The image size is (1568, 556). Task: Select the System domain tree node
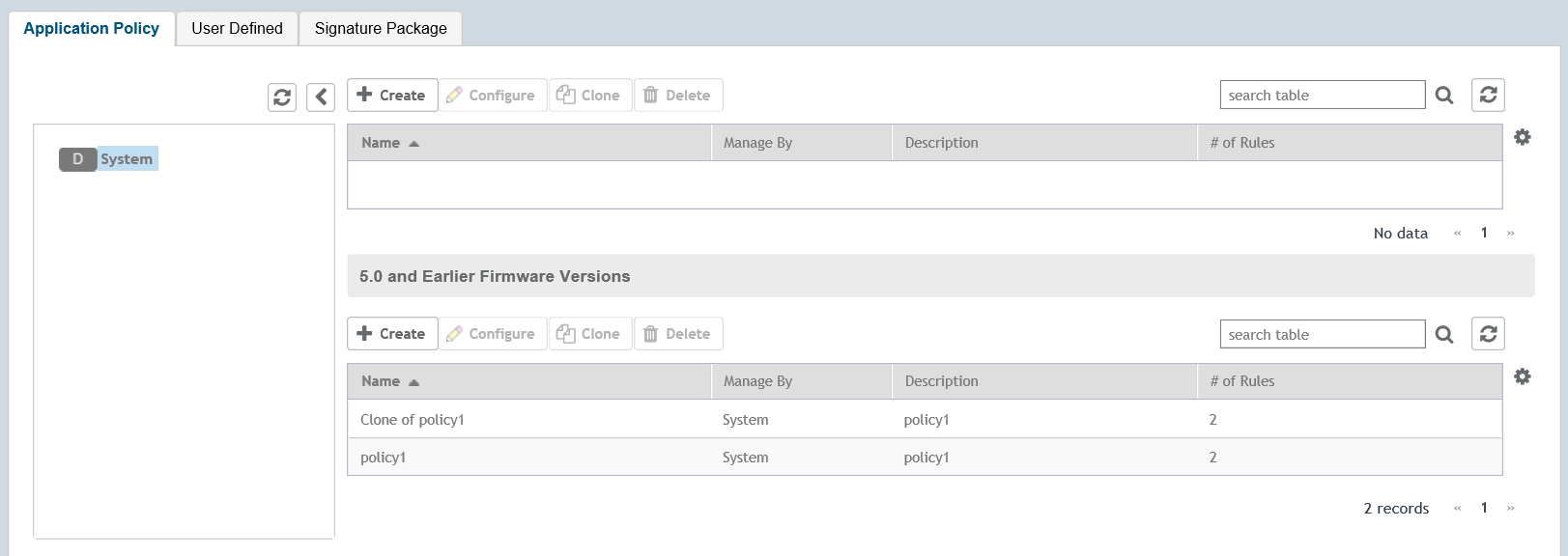[126, 159]
